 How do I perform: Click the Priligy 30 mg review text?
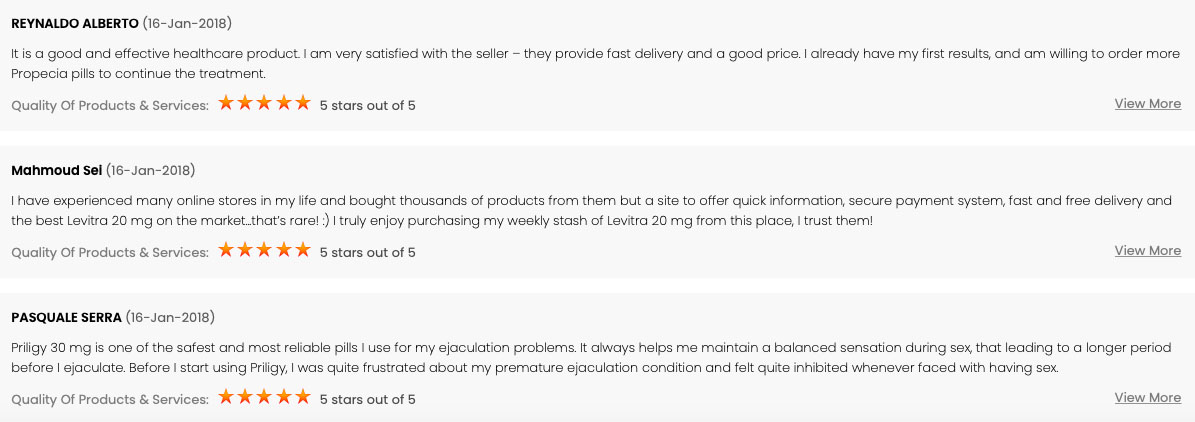pyautogui.click(x=591, y=358)
